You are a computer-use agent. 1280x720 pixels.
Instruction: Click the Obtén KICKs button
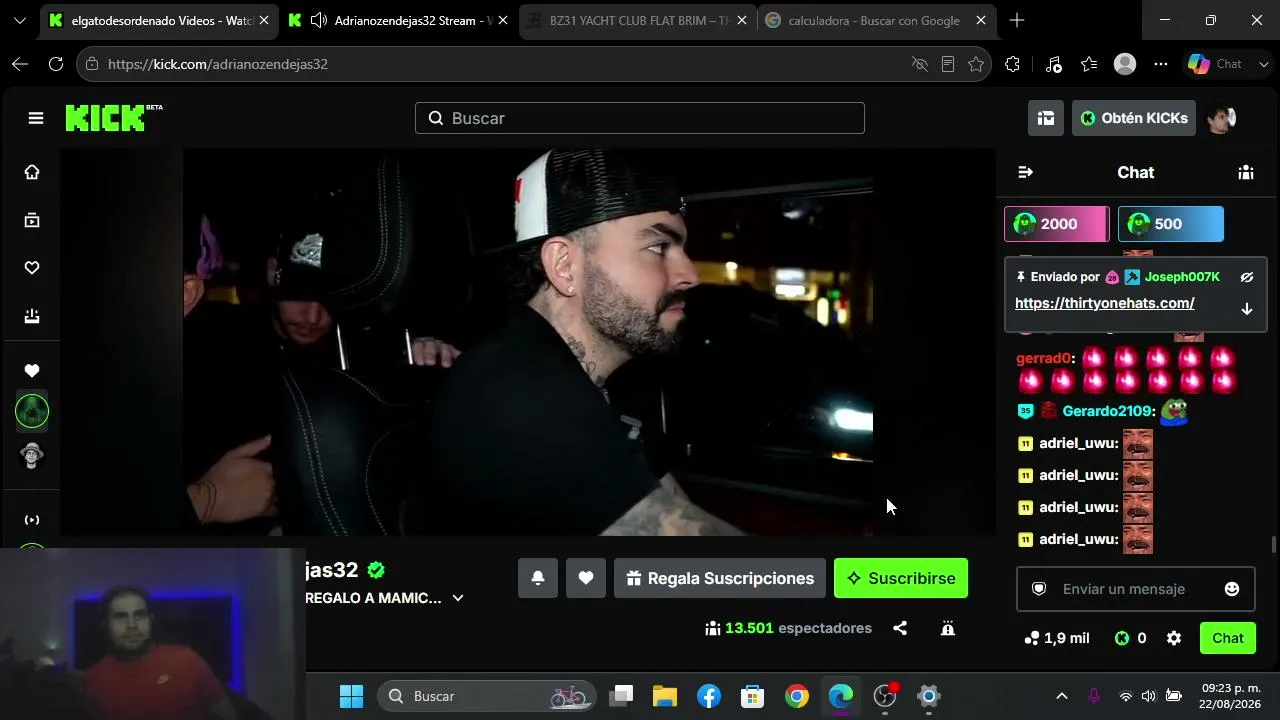tap(1134, 118)
